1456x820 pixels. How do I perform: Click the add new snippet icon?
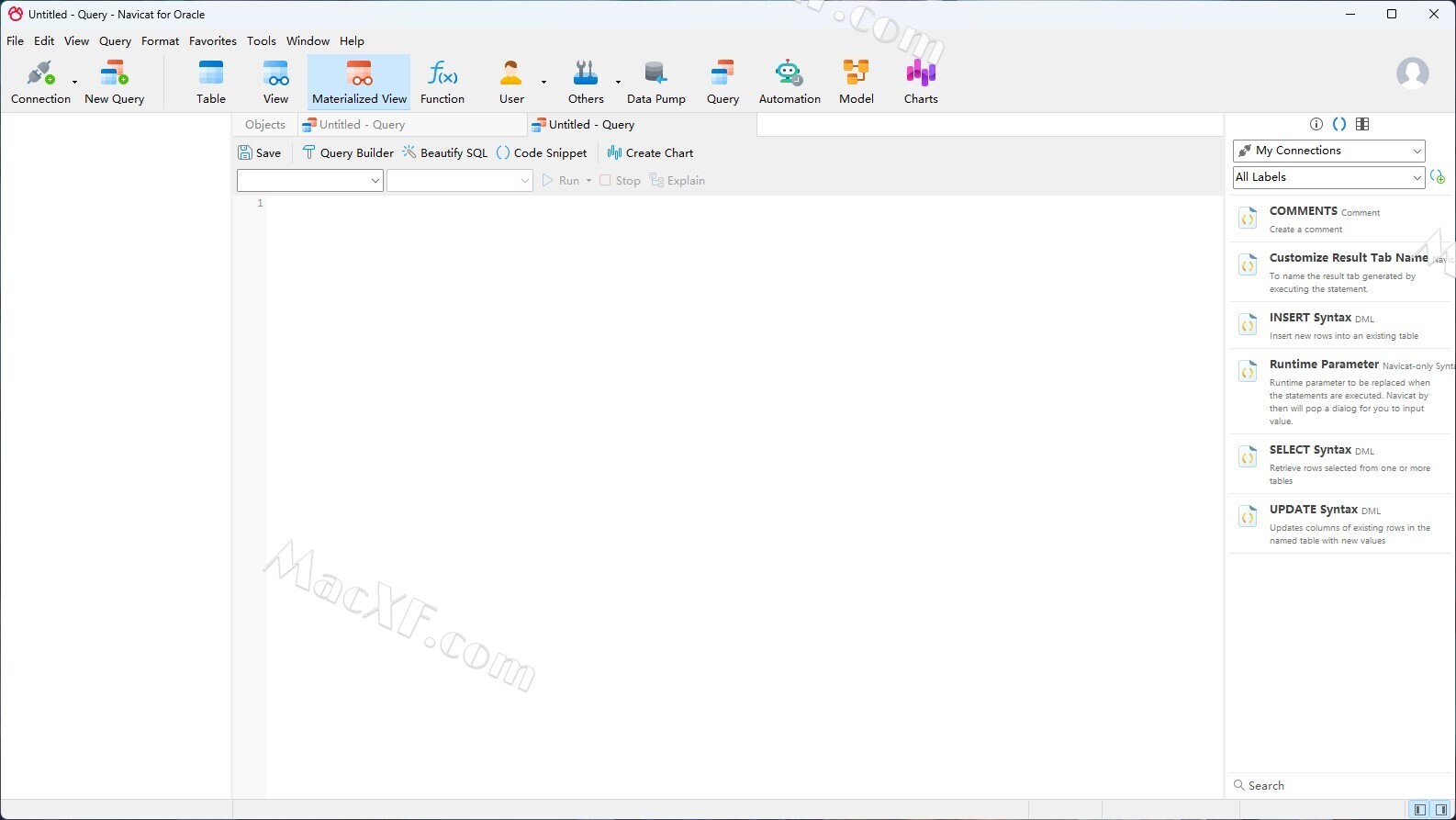point(1438,177)
